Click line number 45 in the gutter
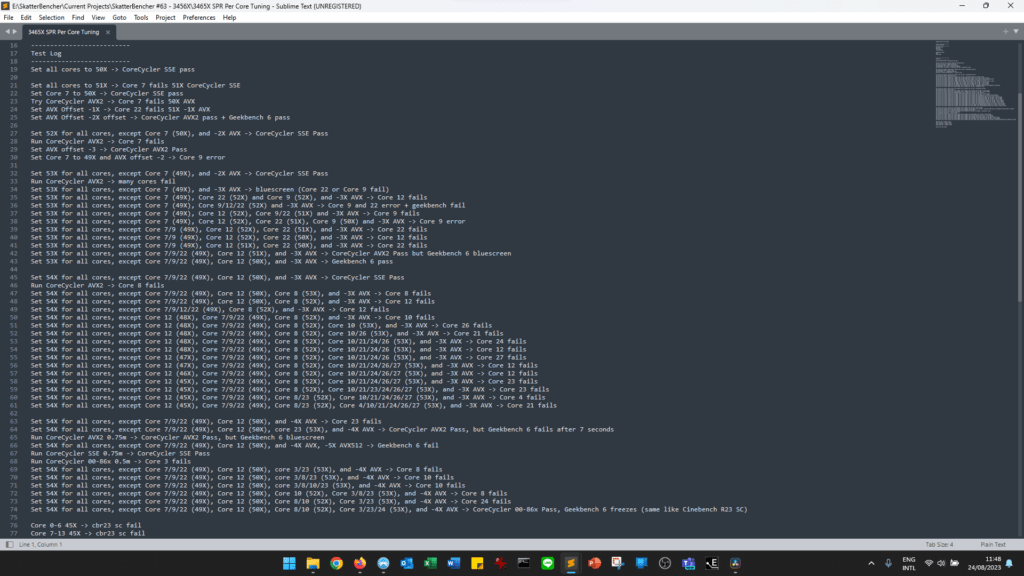 14,278
